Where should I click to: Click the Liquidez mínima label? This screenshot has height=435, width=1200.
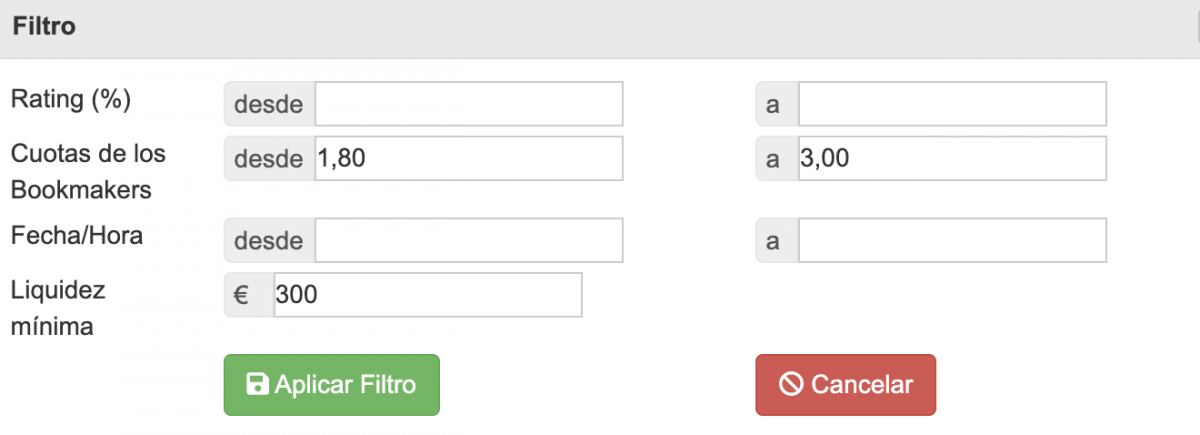click(58, 308)
